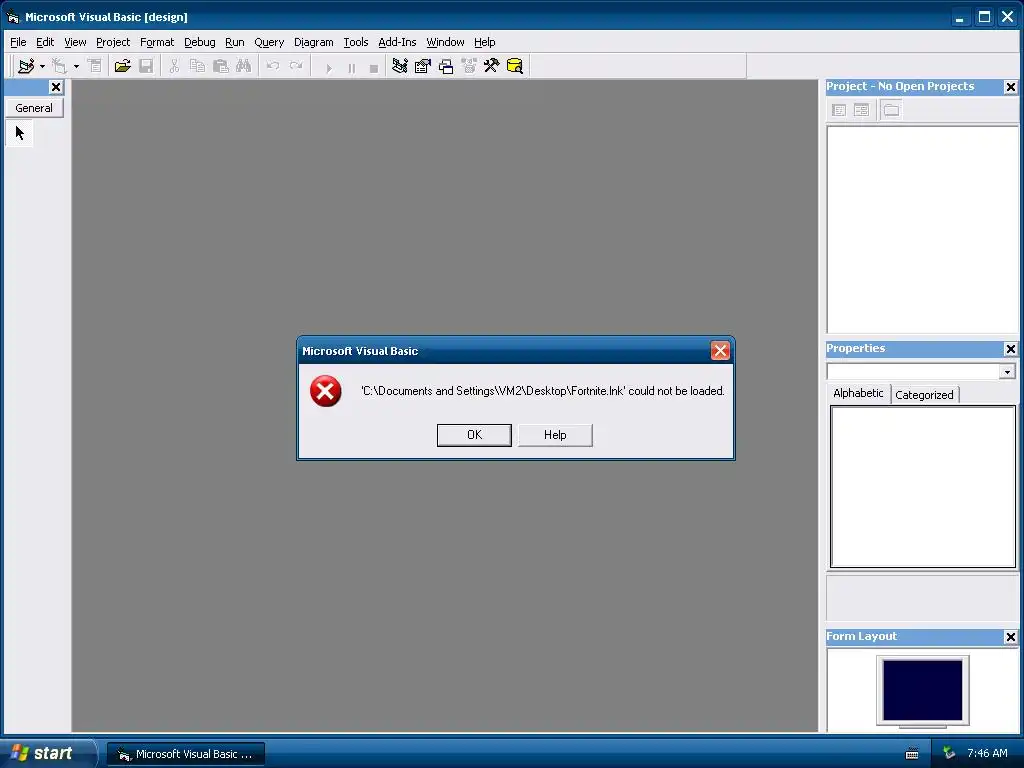Click the Project - No Open Projects title
Viewport: 1024px width, 768px height.
pos(900,86)
